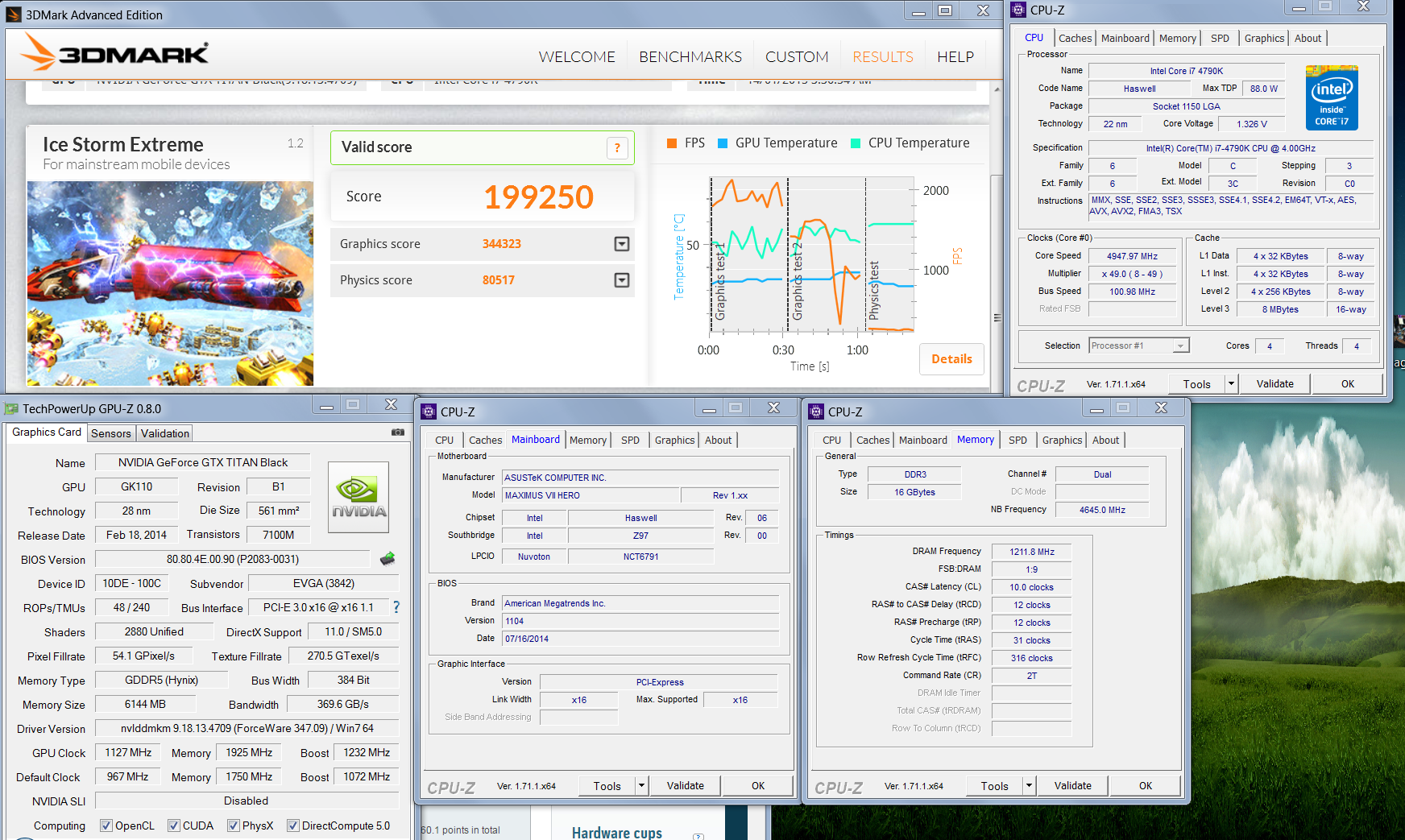Click the BIOS Version 80.80.4E.00.90 field
1405x840 pixels.
[233, 559]
